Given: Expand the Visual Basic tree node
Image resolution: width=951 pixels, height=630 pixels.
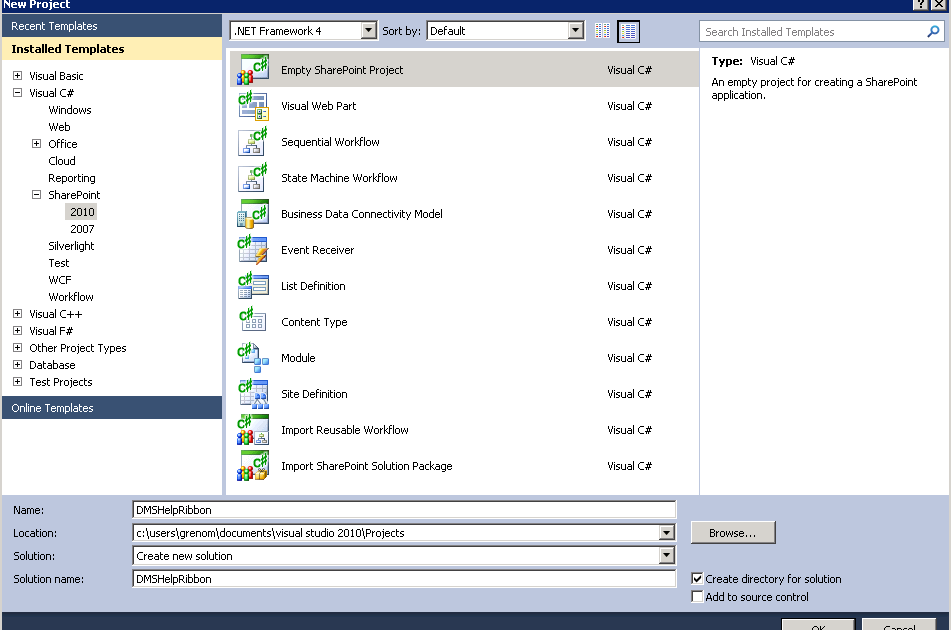Looking at the screenshot, I should pyautogui.click(x=18, y=76).
